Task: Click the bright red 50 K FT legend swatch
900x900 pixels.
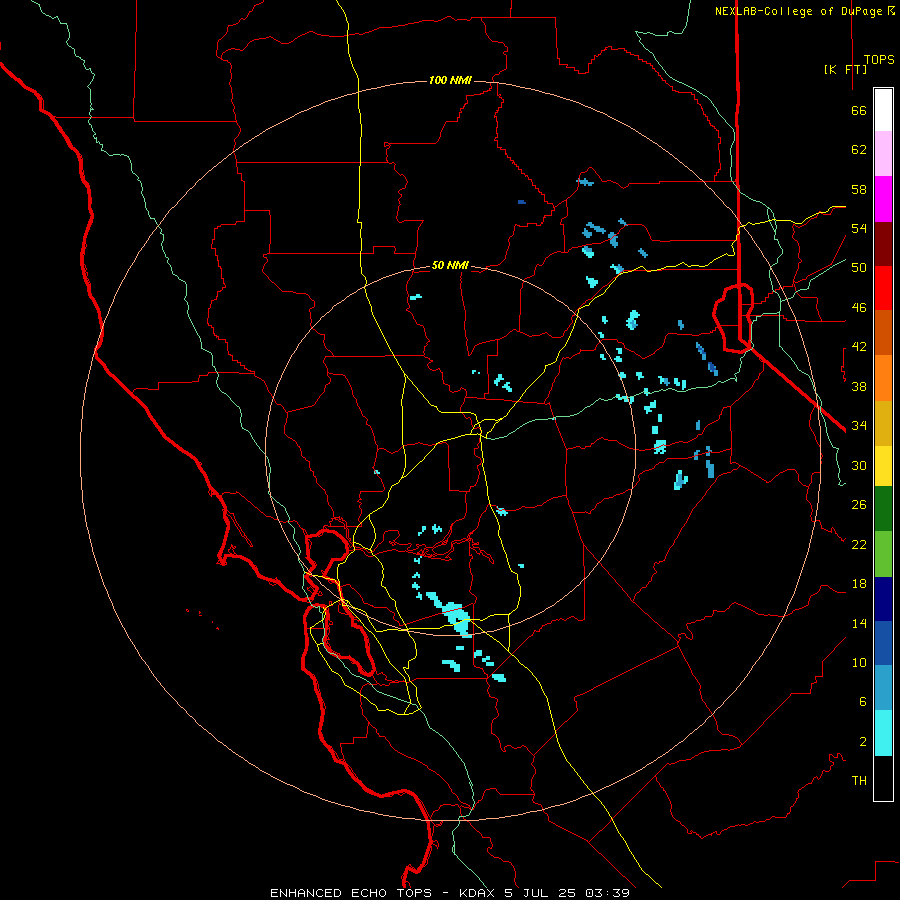Action: tap(883, 288)
